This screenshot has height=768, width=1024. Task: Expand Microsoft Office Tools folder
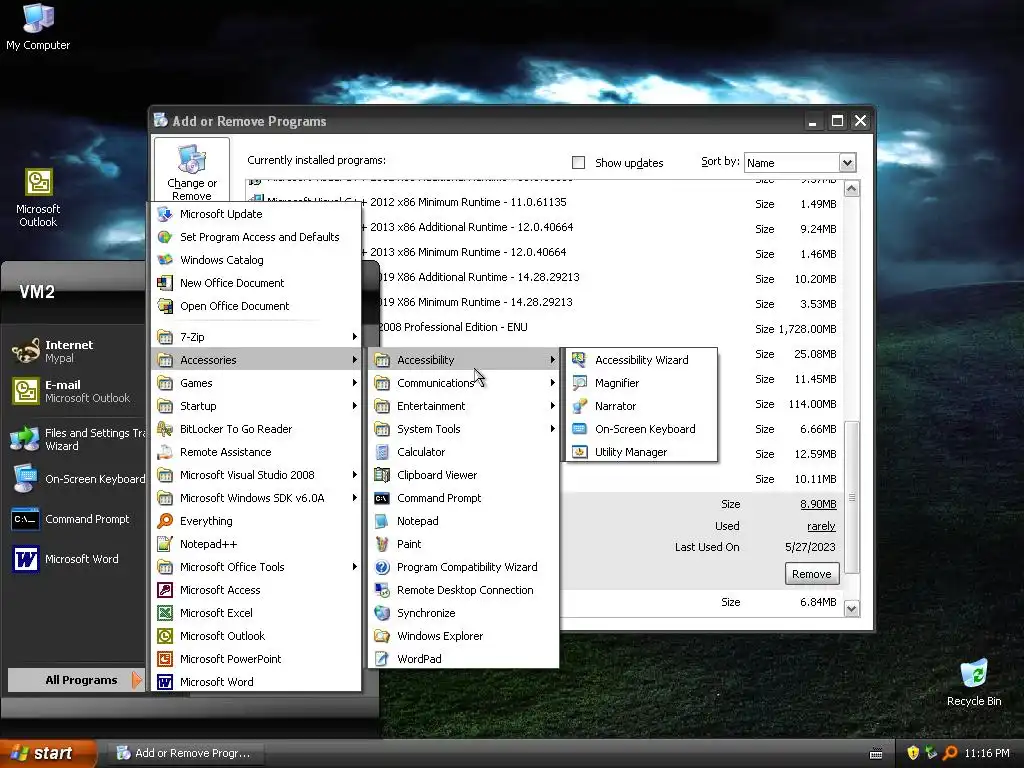(256, 567)
